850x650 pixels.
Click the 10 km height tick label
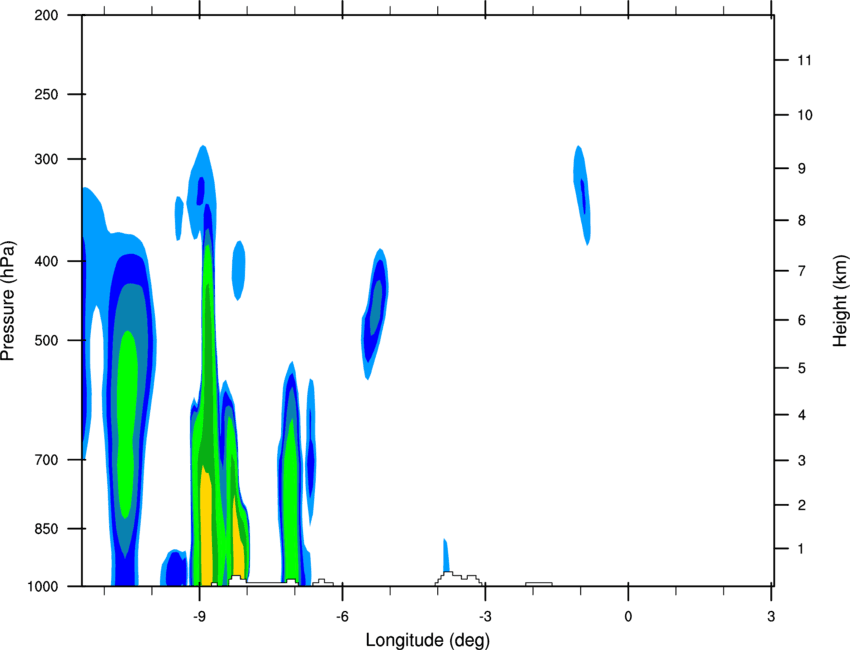coord(805,115)
